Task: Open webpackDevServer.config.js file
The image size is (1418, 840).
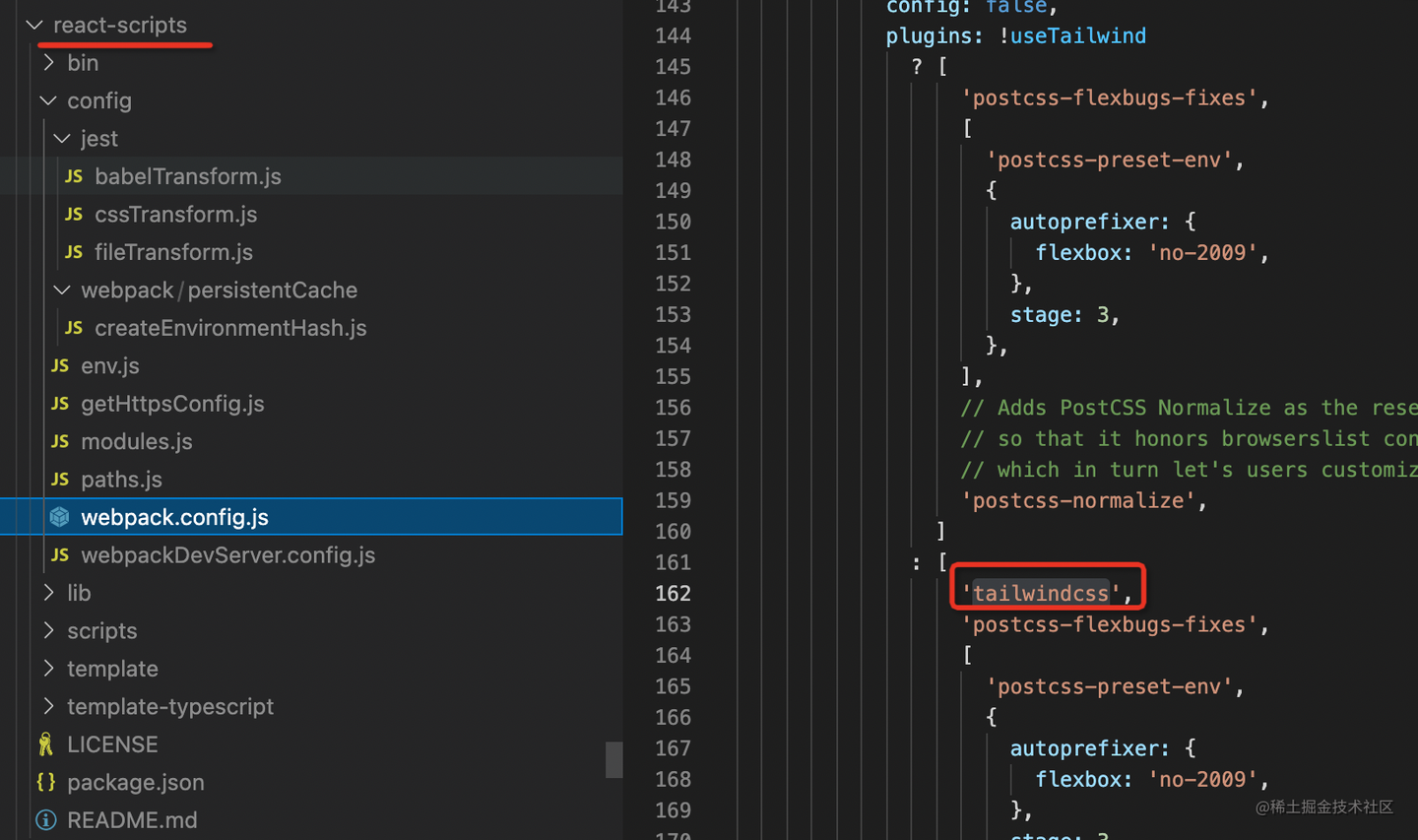Action: pos(227,555)
